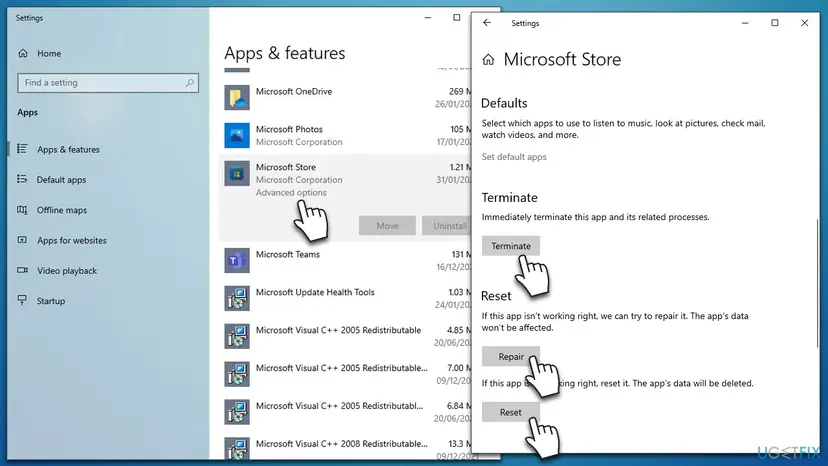Open Apps for websites settings

click(x=72, y=240)
